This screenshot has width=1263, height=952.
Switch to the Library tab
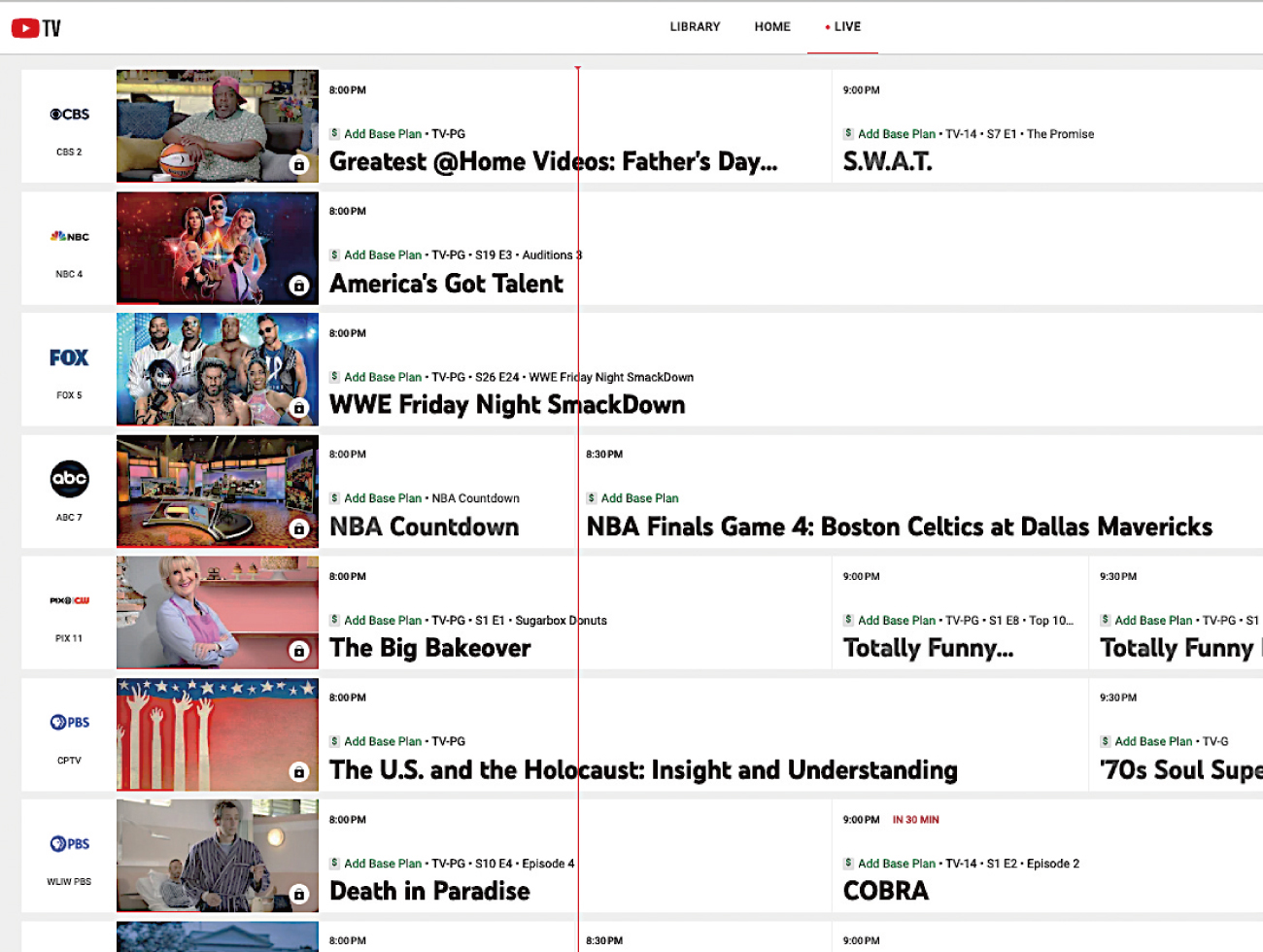(x=695, y=27)
